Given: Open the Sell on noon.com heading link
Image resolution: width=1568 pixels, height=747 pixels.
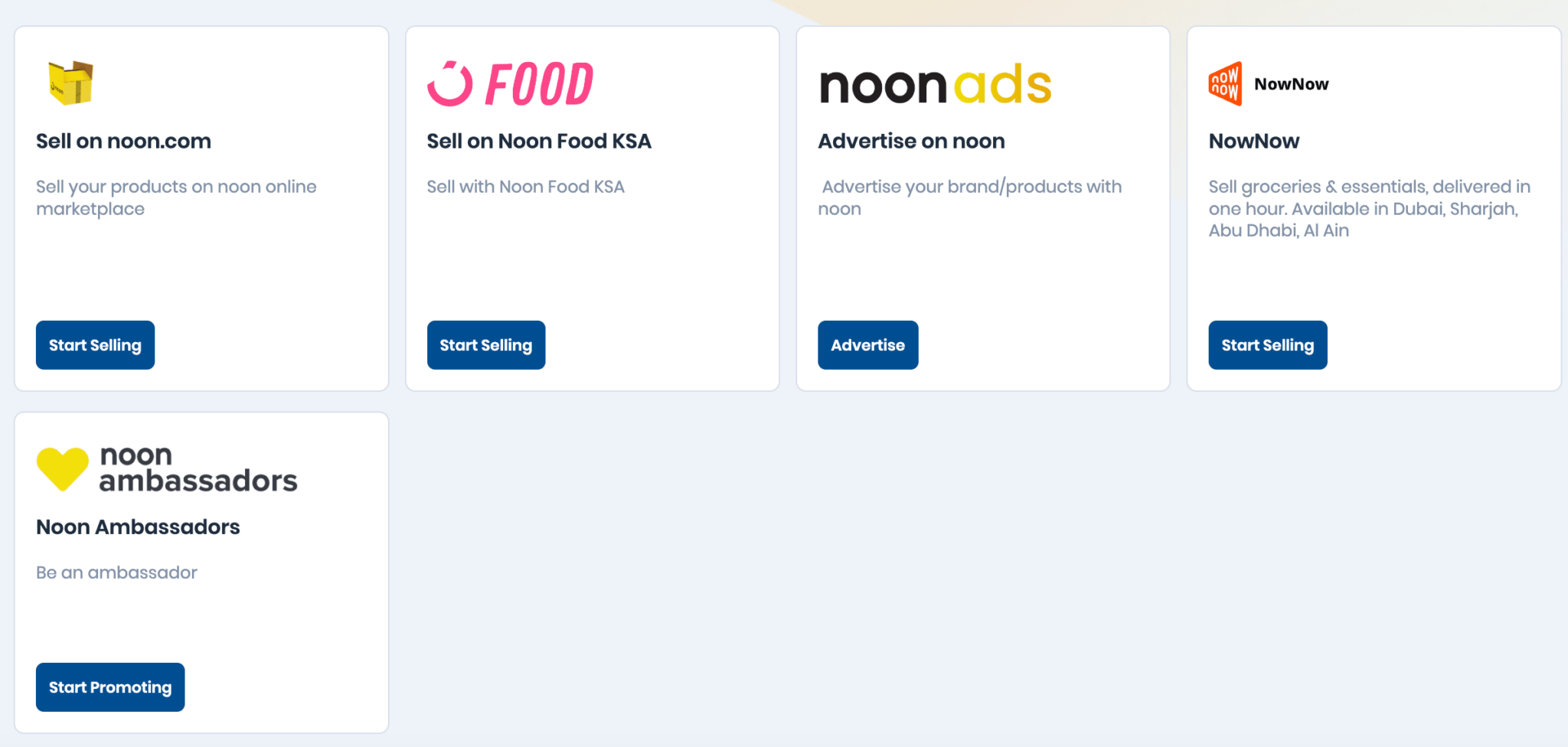Looking at the screenshot, I should click(123, 141).
